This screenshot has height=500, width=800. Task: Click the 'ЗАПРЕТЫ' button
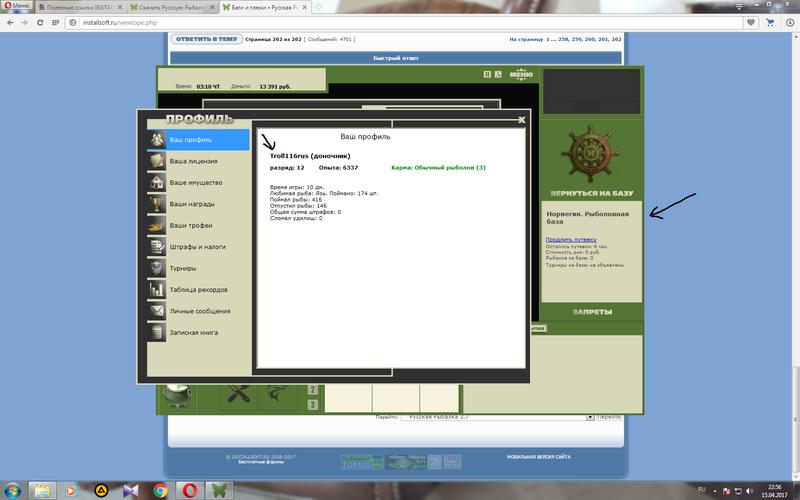[x=592, y=312]
